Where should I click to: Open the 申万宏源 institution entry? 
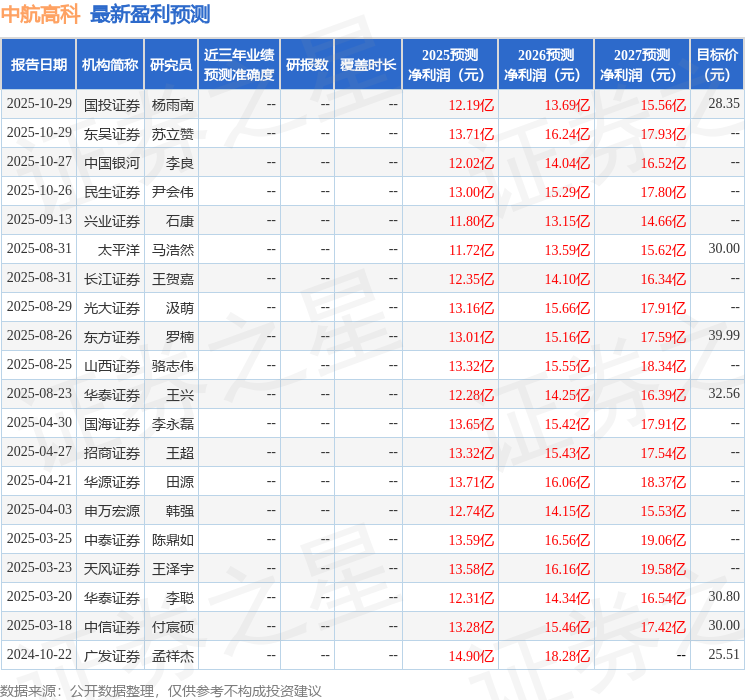pos(111,511)
